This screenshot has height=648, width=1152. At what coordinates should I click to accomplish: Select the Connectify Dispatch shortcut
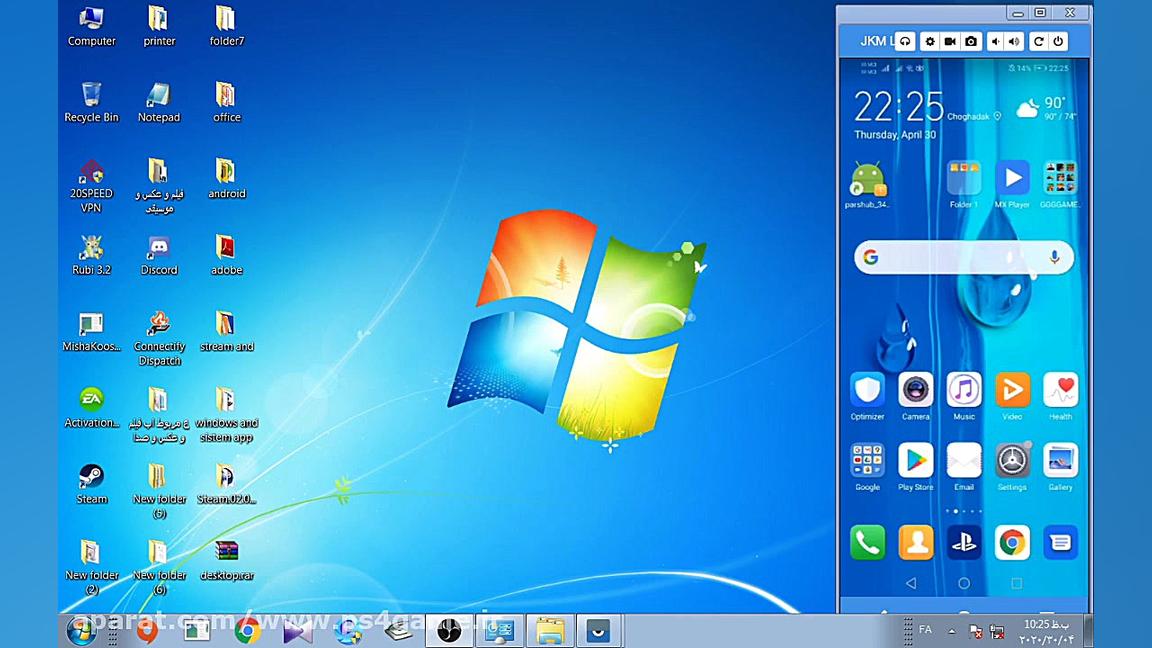tap(159, 338)
